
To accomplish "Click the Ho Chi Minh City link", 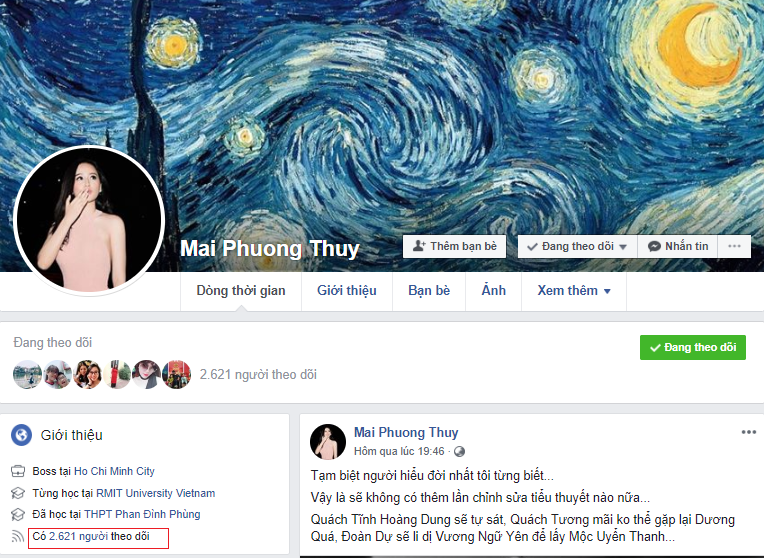I will point(114,471).
